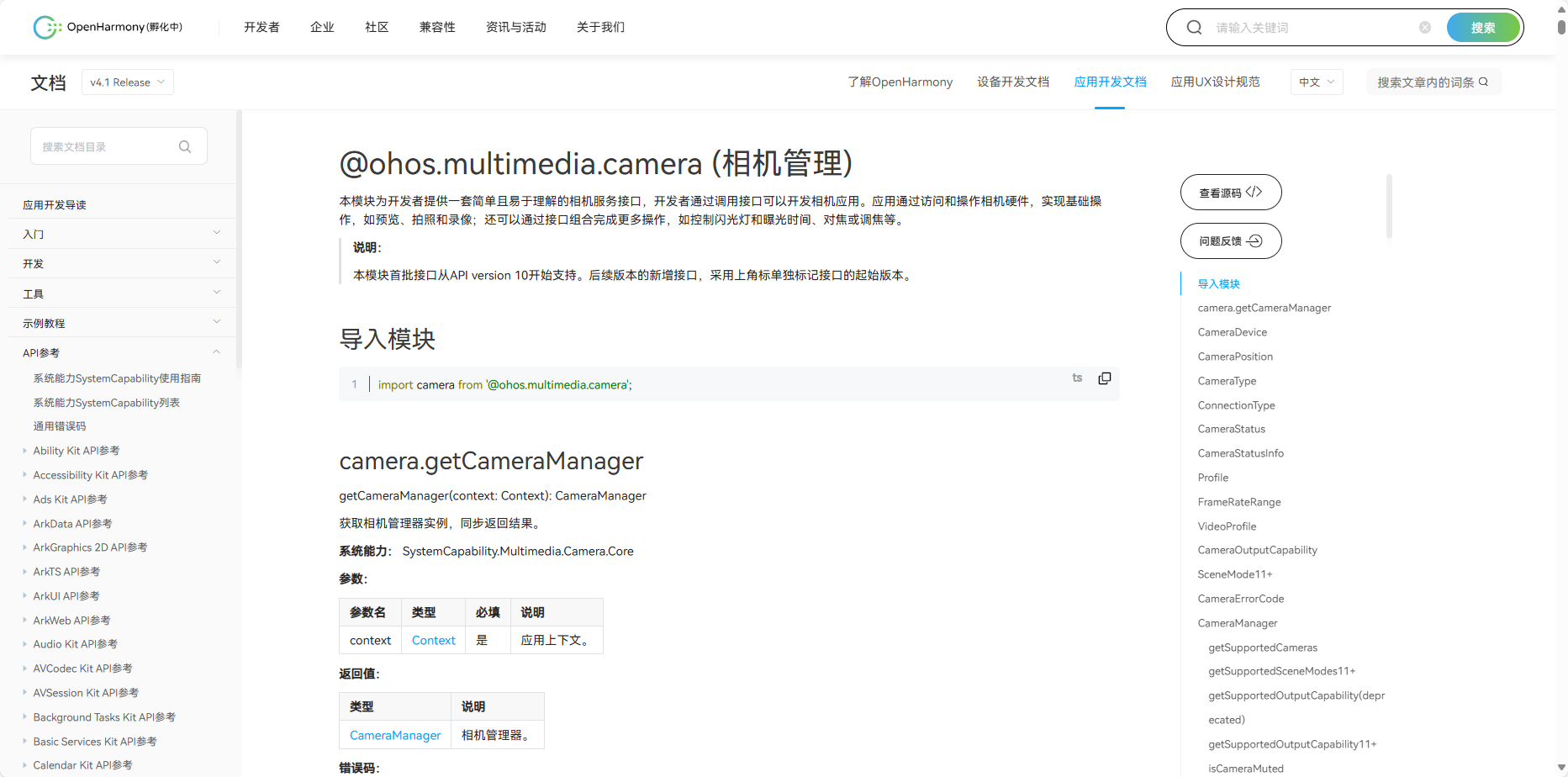Screen dimensions: 1568x777
Task: Jump to FrameRateRange in outline
Action: pyautogui.click(x=1239, y=502)
